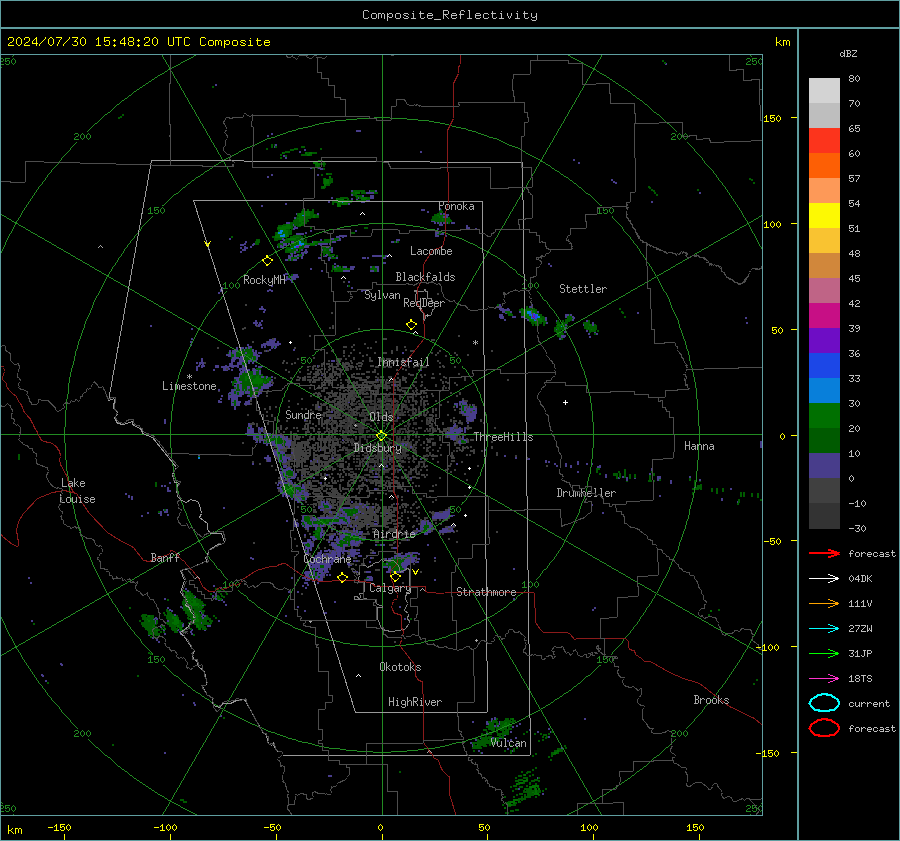Click the Vulcan town label
Screen dimensions: 900x841
[509, 743]
